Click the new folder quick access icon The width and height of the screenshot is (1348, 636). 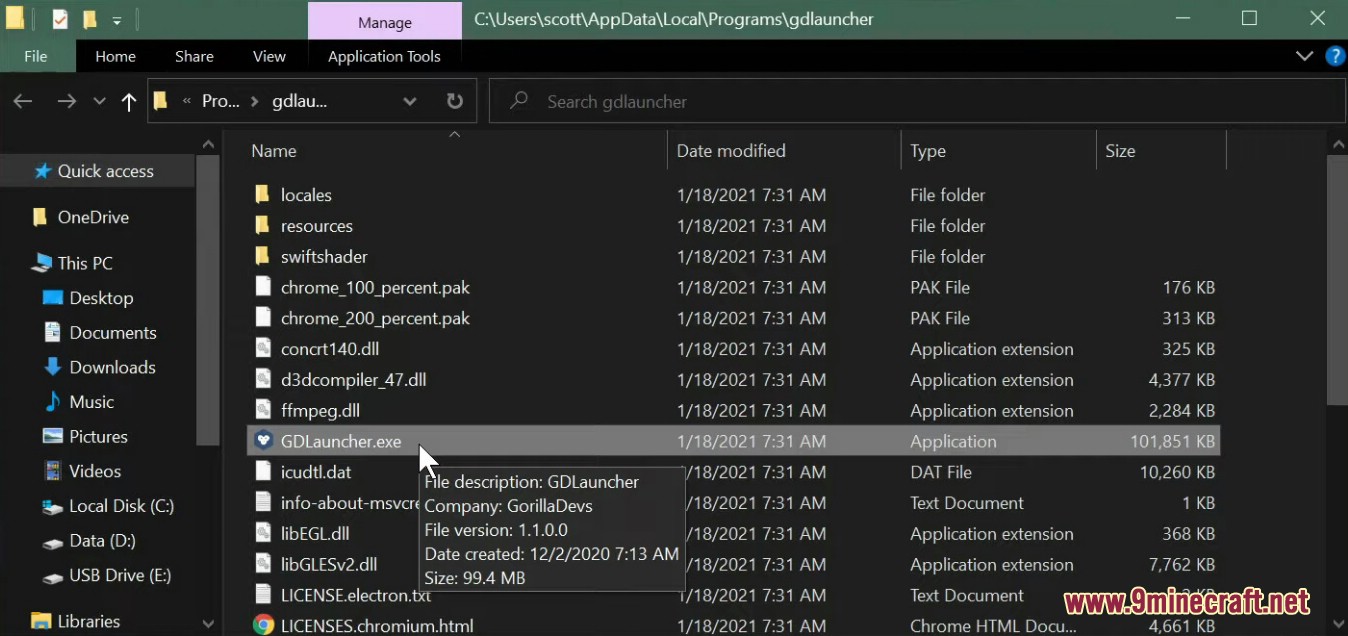pyautogui.click(x=89, y=19)
